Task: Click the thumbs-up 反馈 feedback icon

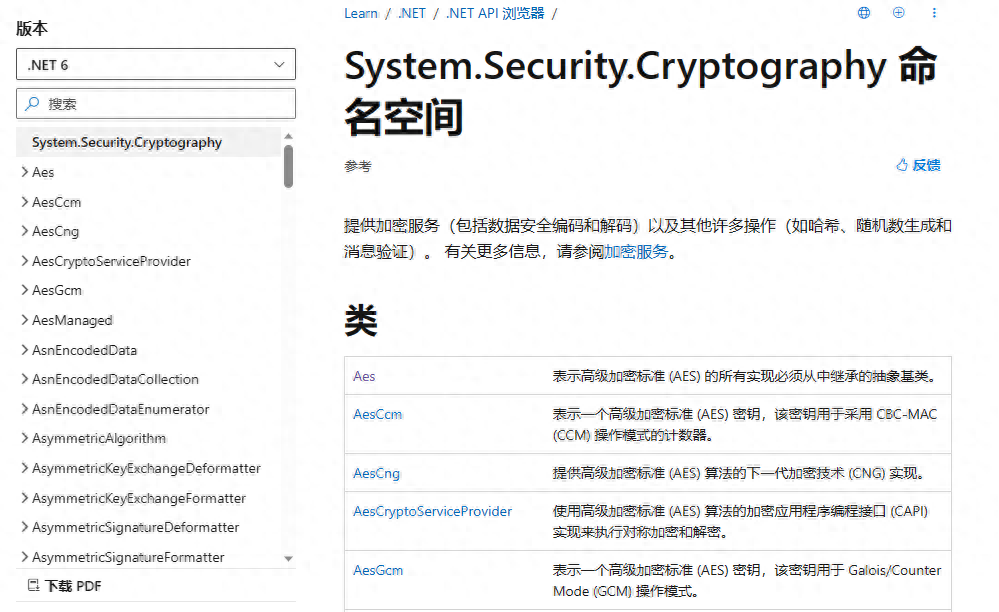Action: (902, 165)
